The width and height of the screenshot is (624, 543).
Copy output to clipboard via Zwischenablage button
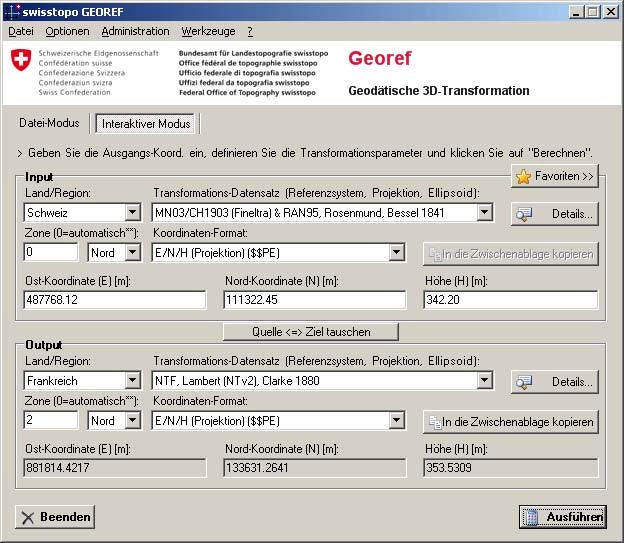tap(510, 421)
